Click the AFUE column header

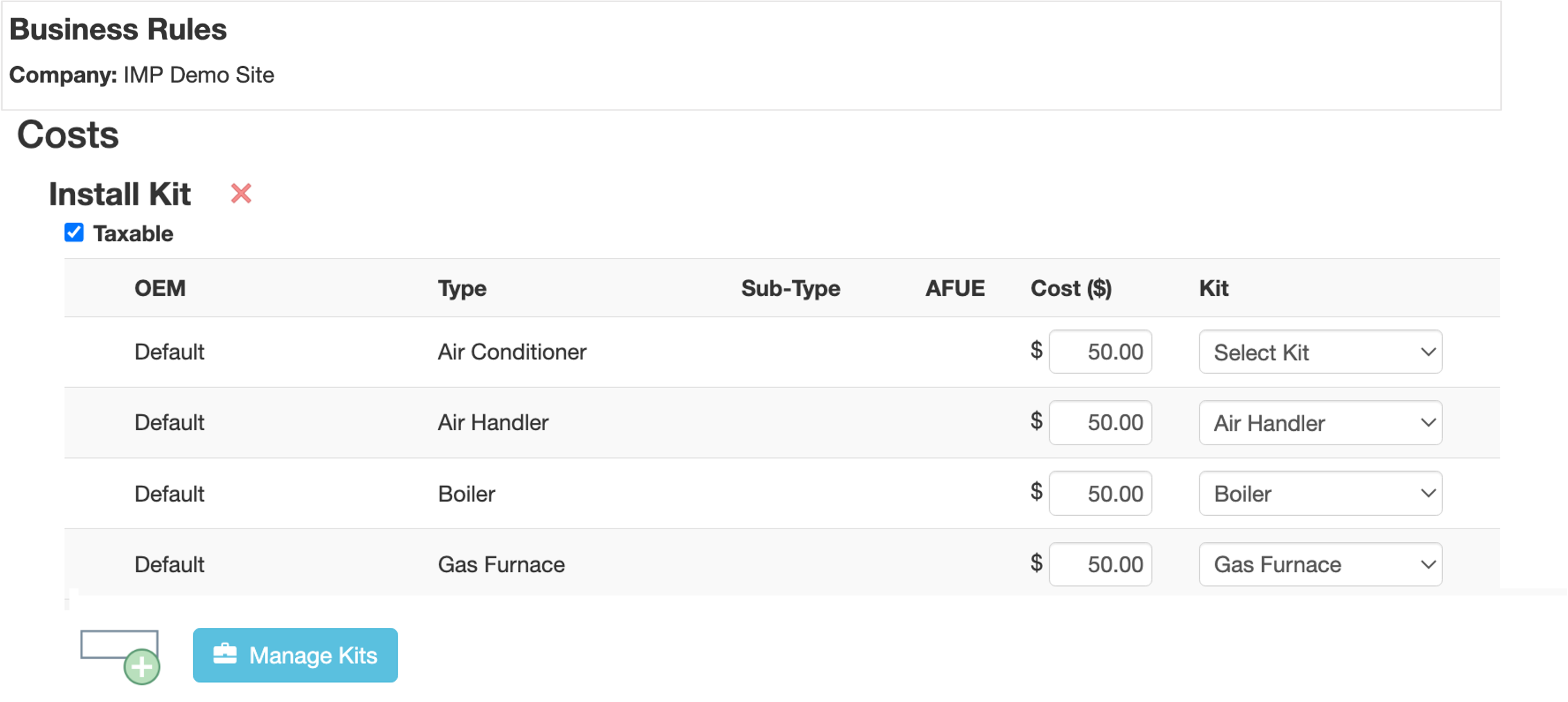(x=955, y=288)
